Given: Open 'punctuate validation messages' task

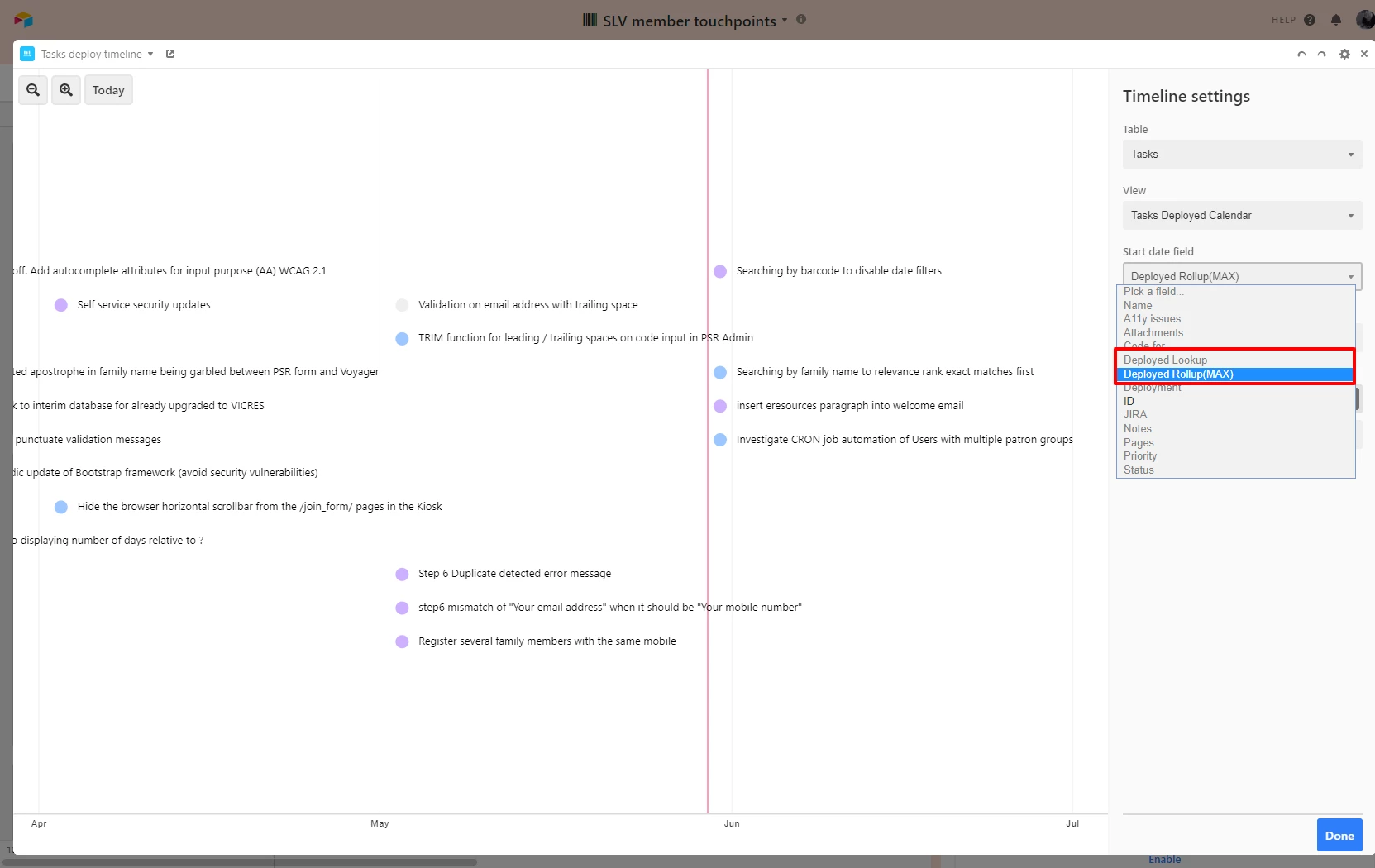Looking at the screenshot, I should [88, 440].
